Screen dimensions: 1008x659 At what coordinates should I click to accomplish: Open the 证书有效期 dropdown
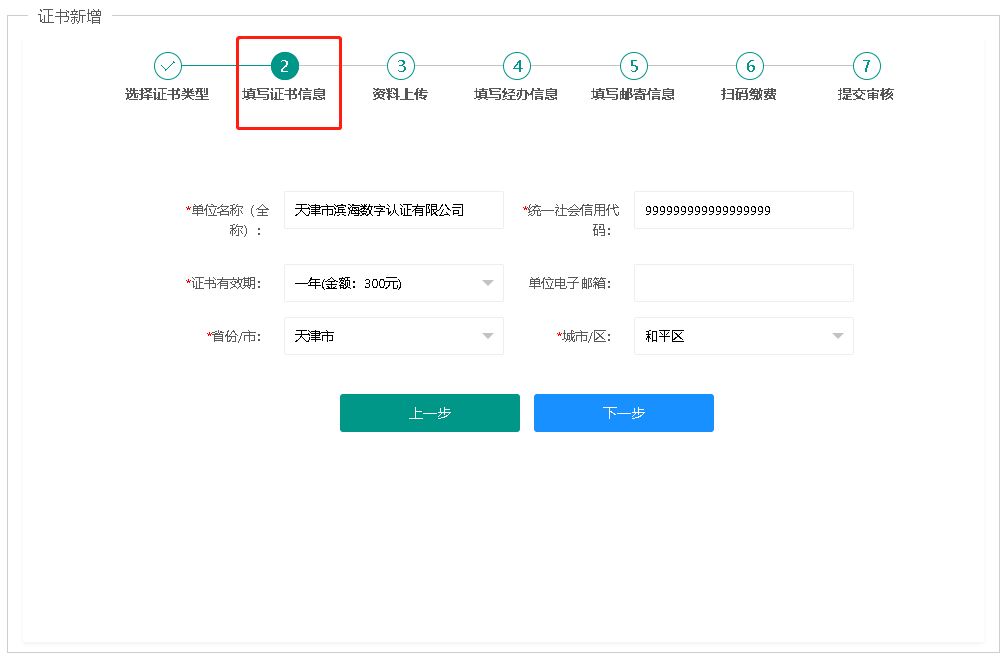click(393, 283)
